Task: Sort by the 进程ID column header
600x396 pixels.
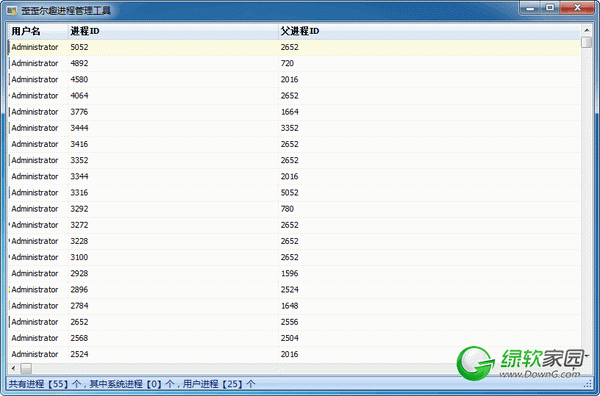Action: pos(173,31)
